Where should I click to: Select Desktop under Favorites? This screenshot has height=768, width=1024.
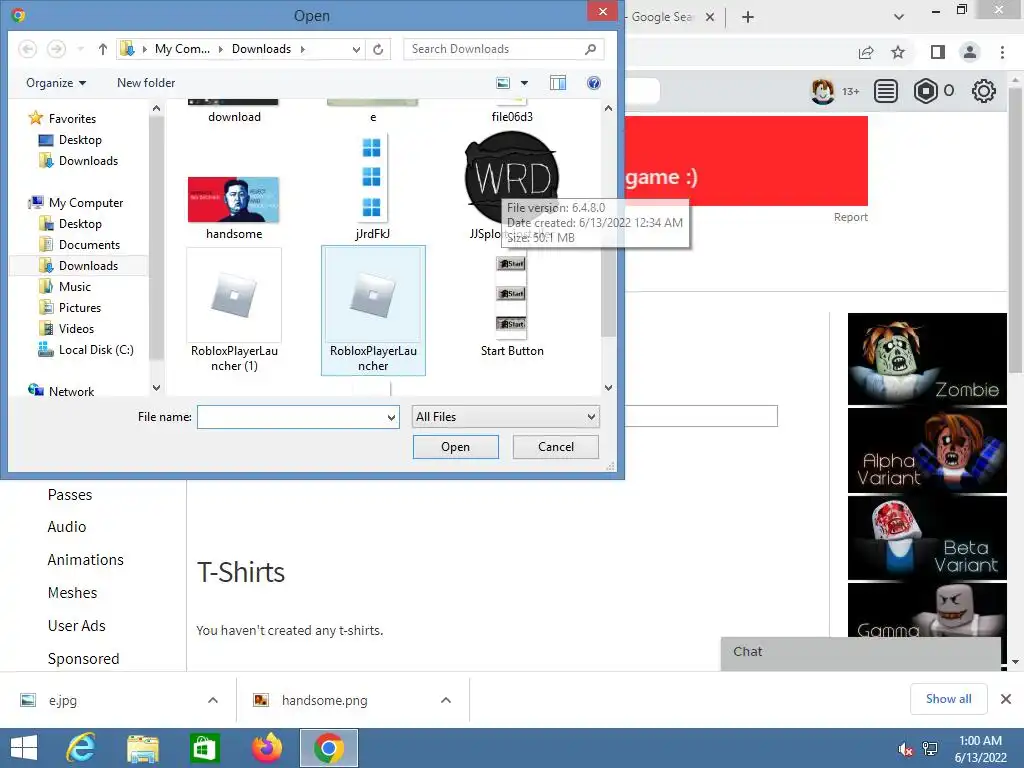(80, 140)
